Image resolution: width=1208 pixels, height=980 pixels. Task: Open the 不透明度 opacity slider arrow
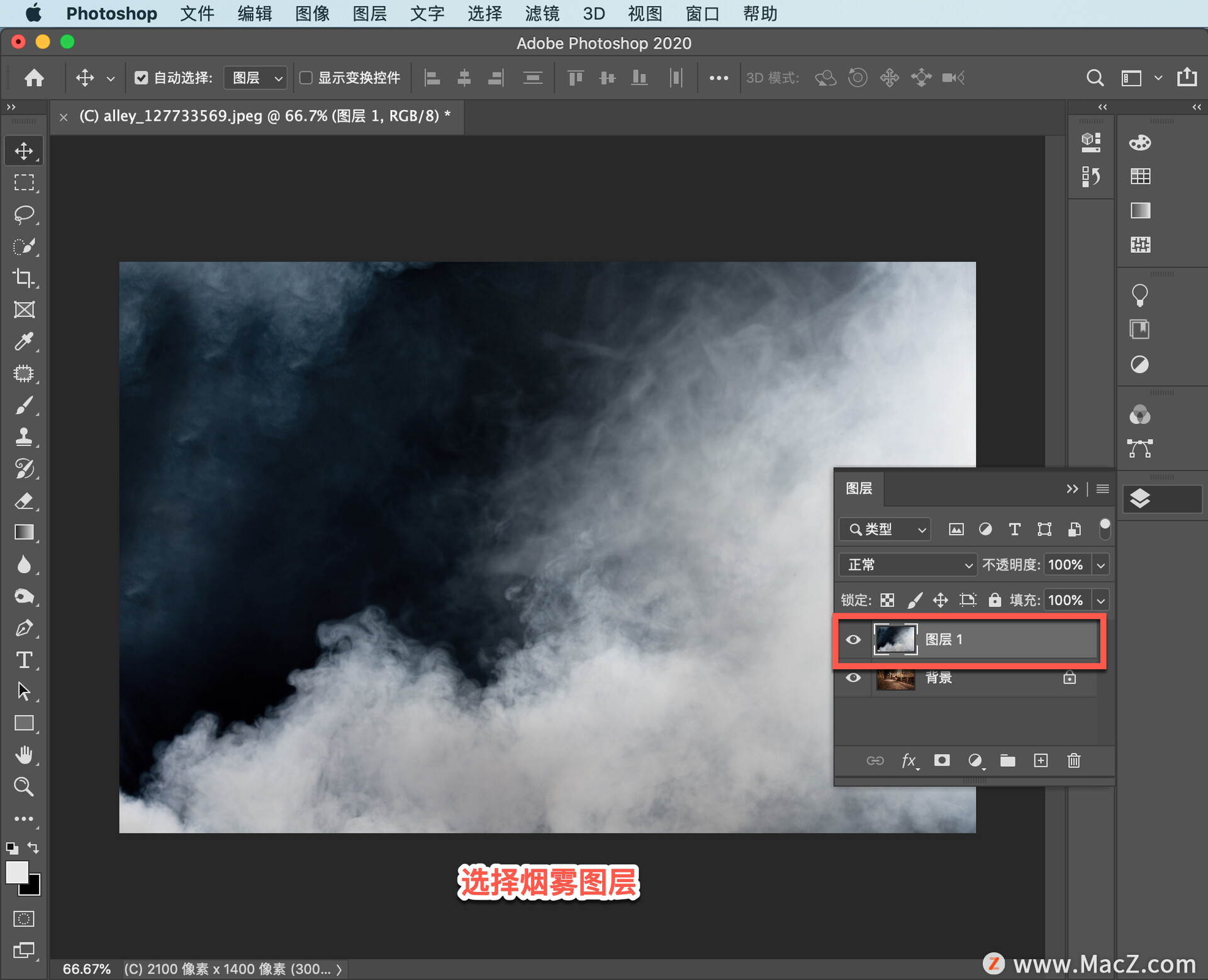pyautogui.click(x=1100, y=565)
